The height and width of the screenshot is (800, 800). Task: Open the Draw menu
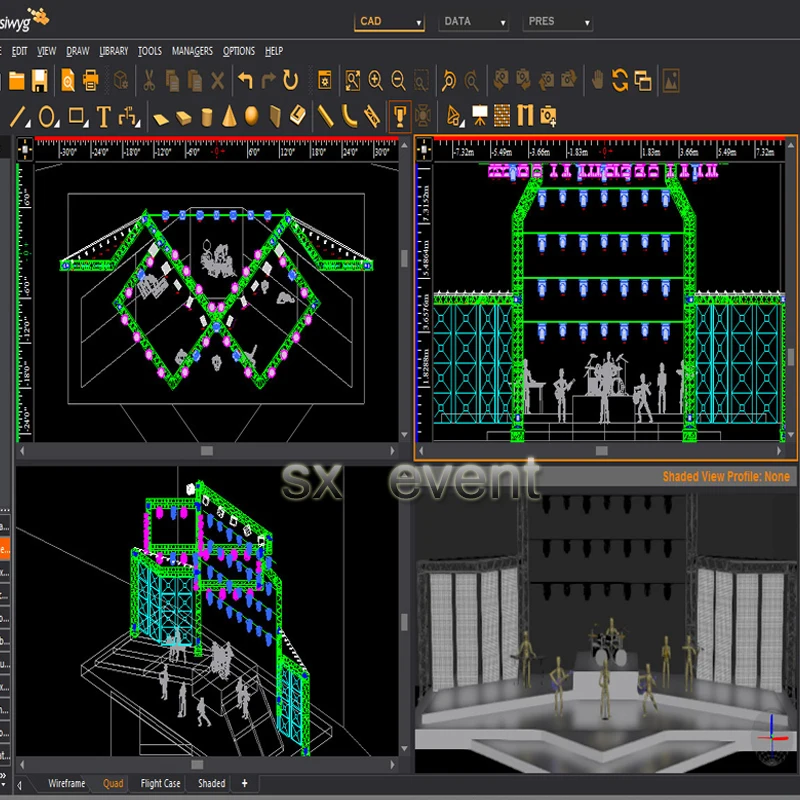[x=78, y=51]
